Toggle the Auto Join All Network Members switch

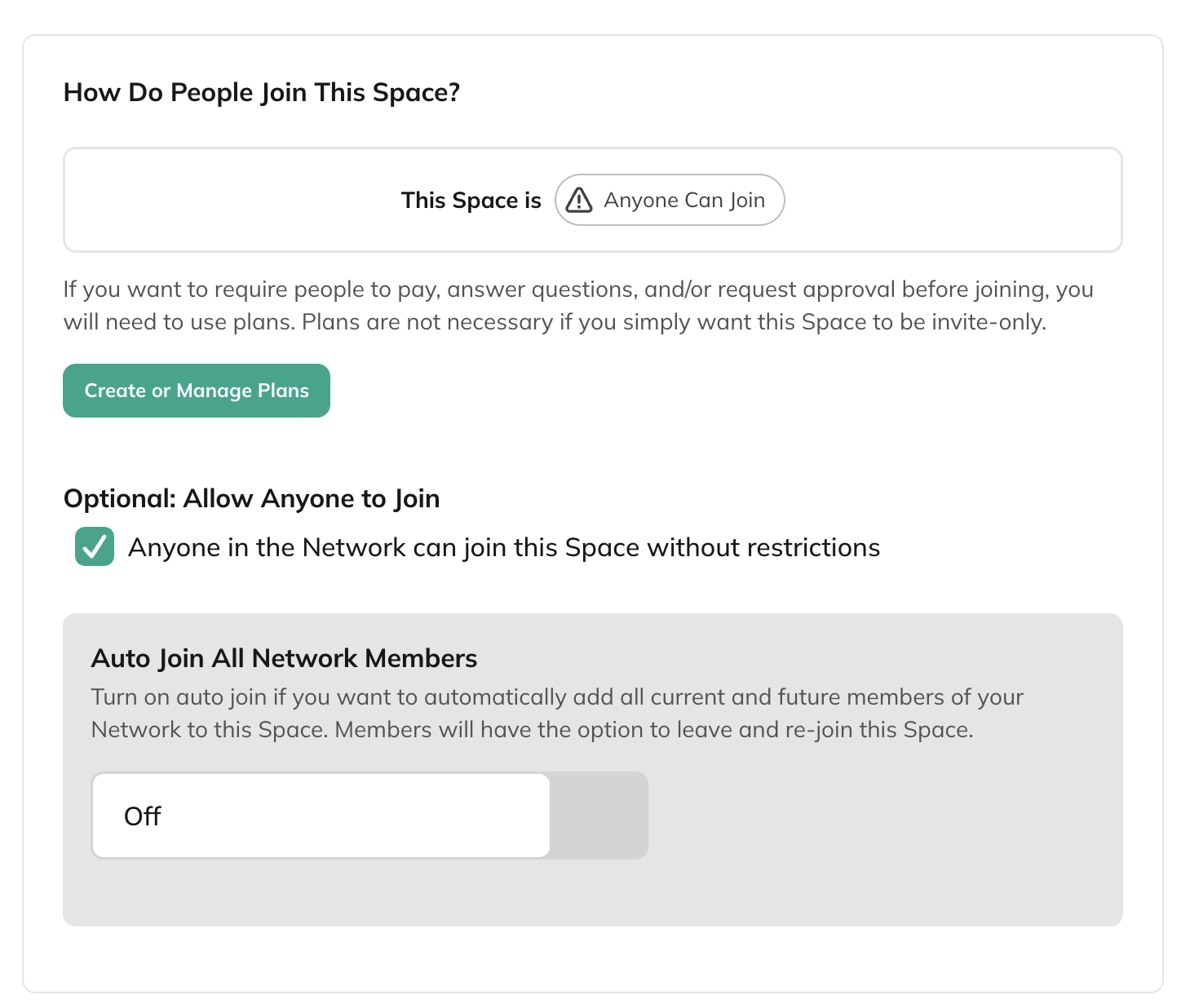coord(369,816)
